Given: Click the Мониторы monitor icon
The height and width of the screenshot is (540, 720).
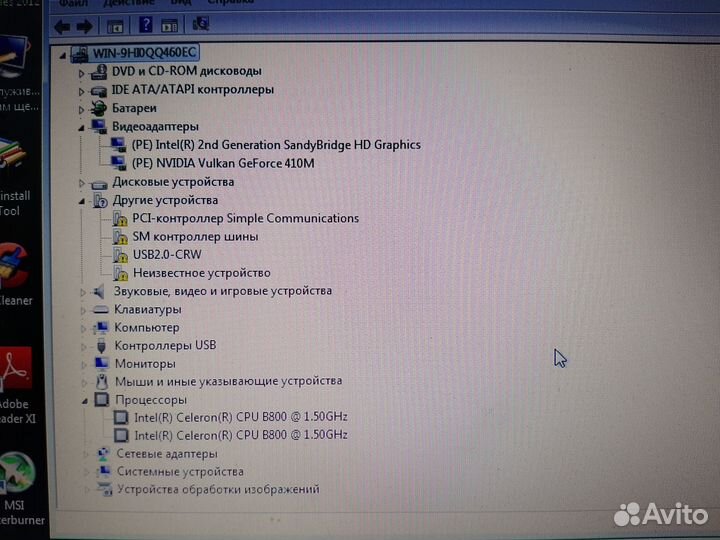Looking at the screenshot, I should coord(102,364).
